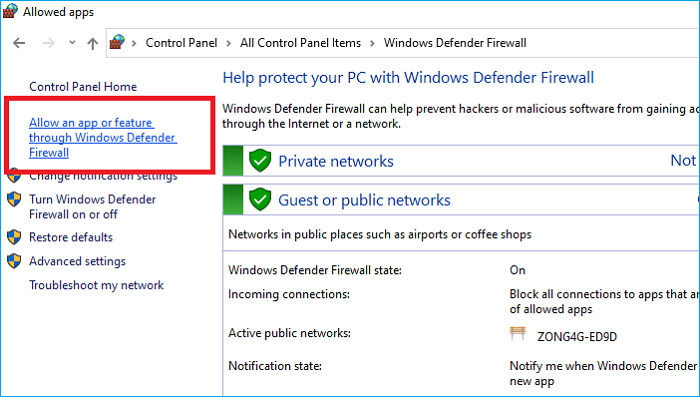Click green shield icon for Private networks
Image resolution: width=700 pixels, height=397 pixels.
pyautogui.click(x=260, y=161)
